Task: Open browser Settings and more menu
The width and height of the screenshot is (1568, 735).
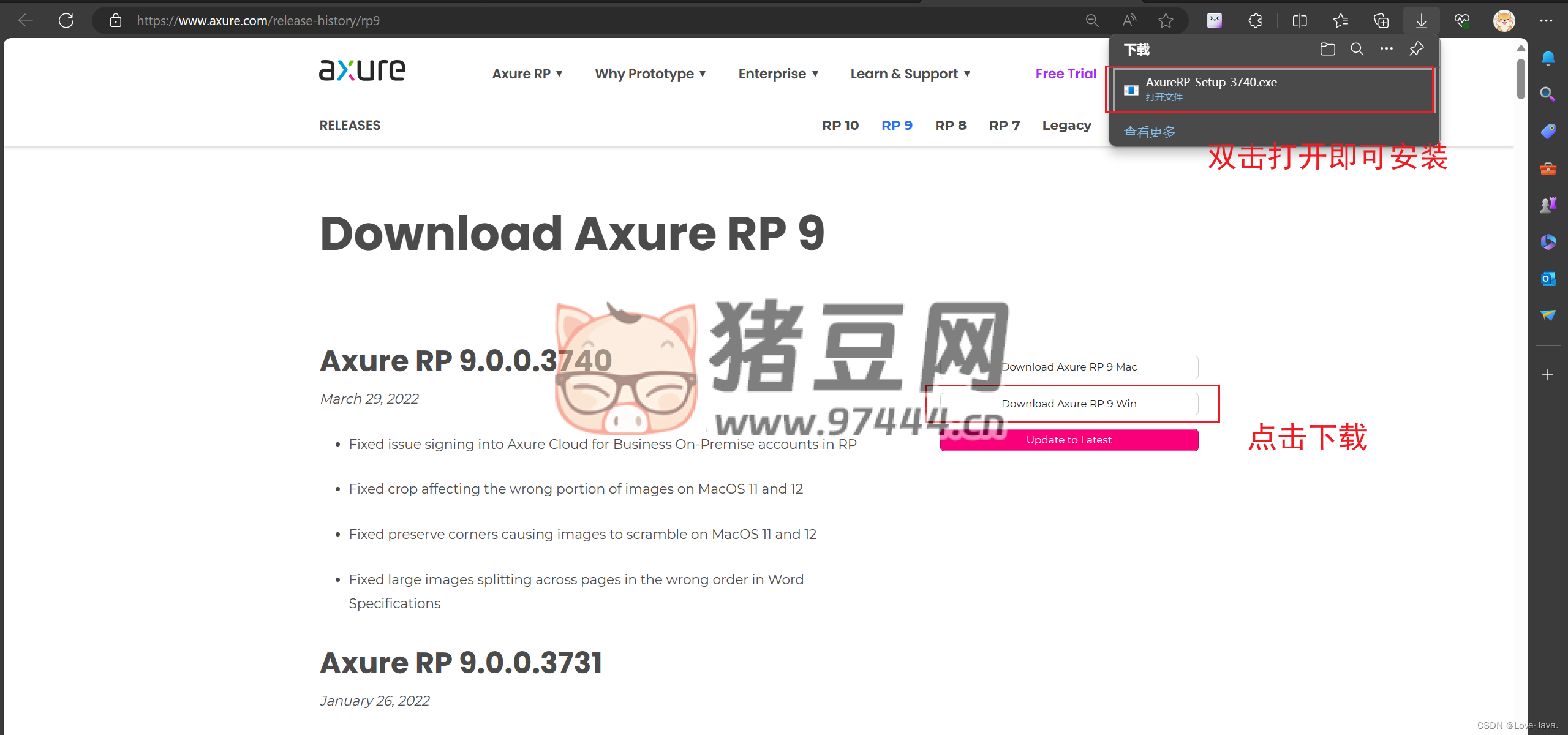Action: click(x=1546, y=21)
